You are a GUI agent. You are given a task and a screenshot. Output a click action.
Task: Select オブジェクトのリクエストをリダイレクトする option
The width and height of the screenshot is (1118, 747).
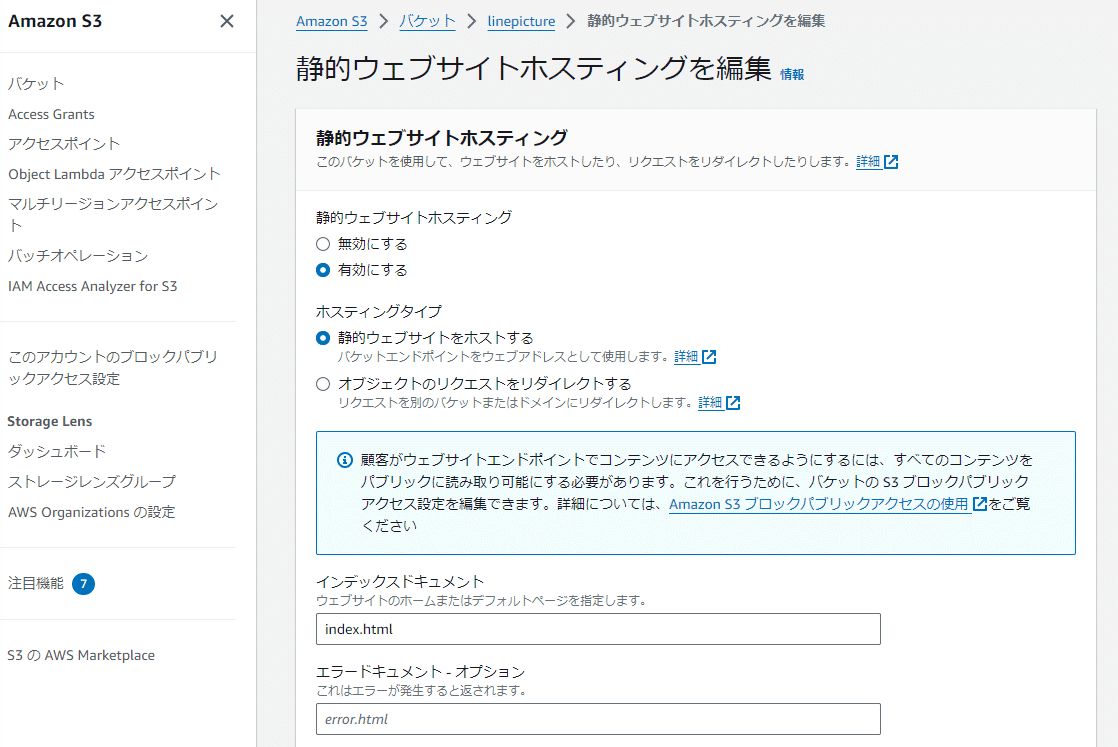pos(323,384)
